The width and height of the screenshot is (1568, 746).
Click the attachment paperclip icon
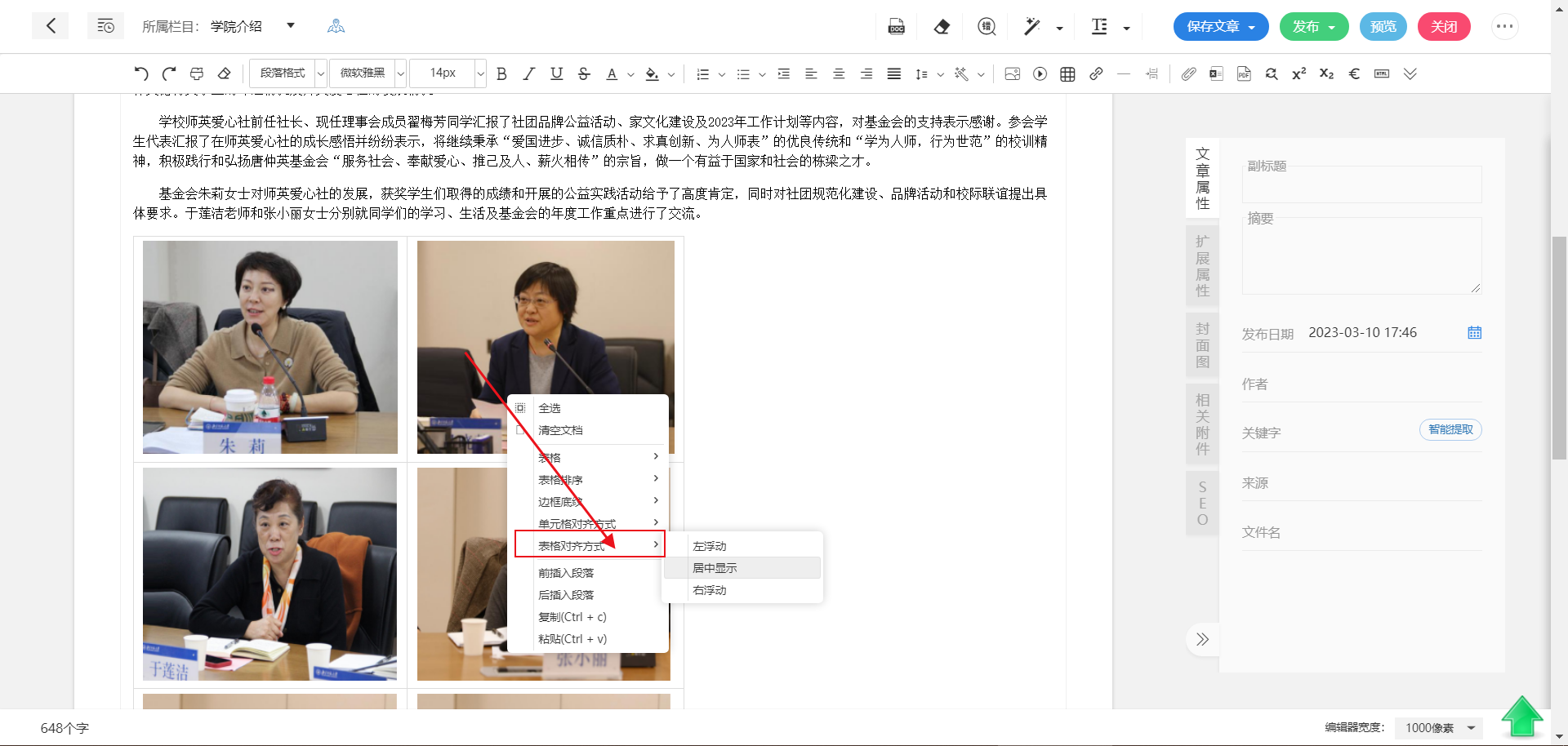coord(1188,74)
